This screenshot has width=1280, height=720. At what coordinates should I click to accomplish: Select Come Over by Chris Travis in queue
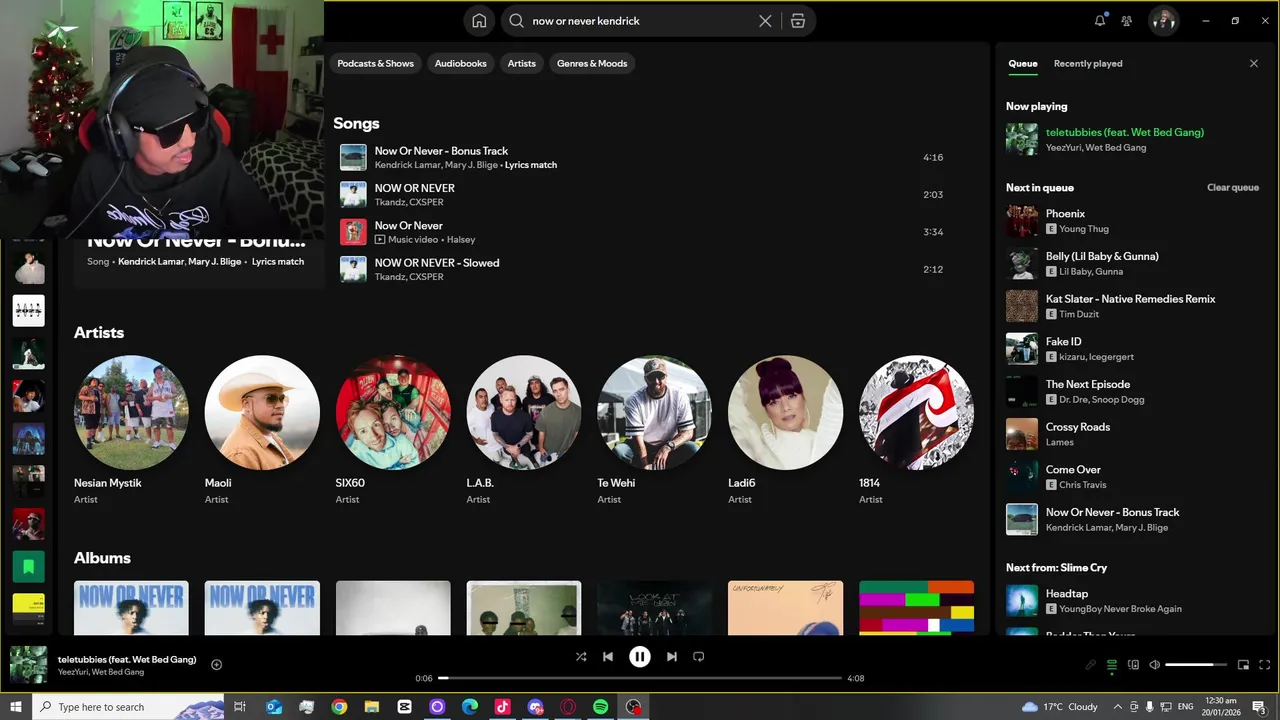tap(1133, 477)
